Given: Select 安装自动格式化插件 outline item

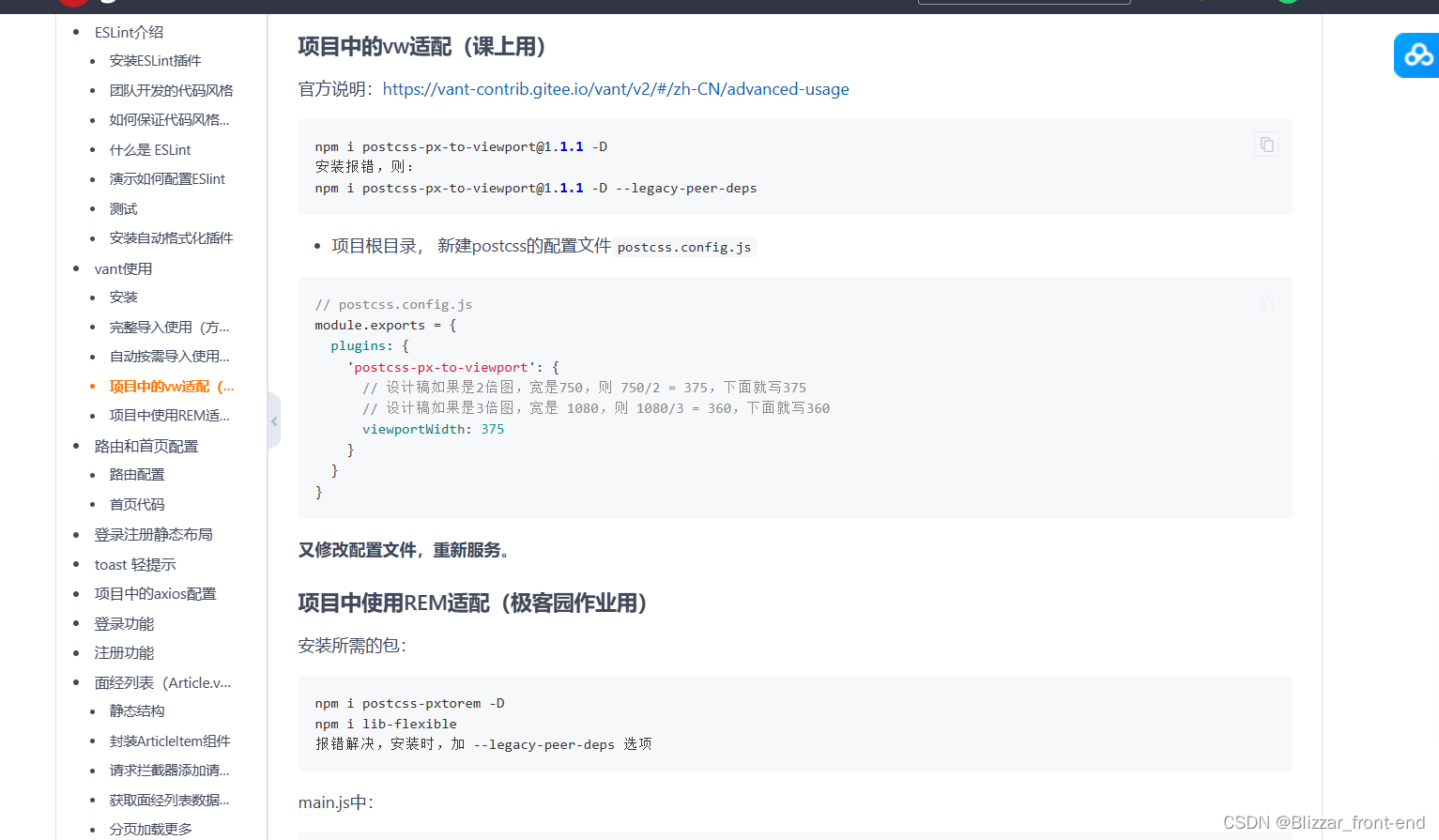Looking at the screenshot, I should click(x=171, y=238).
